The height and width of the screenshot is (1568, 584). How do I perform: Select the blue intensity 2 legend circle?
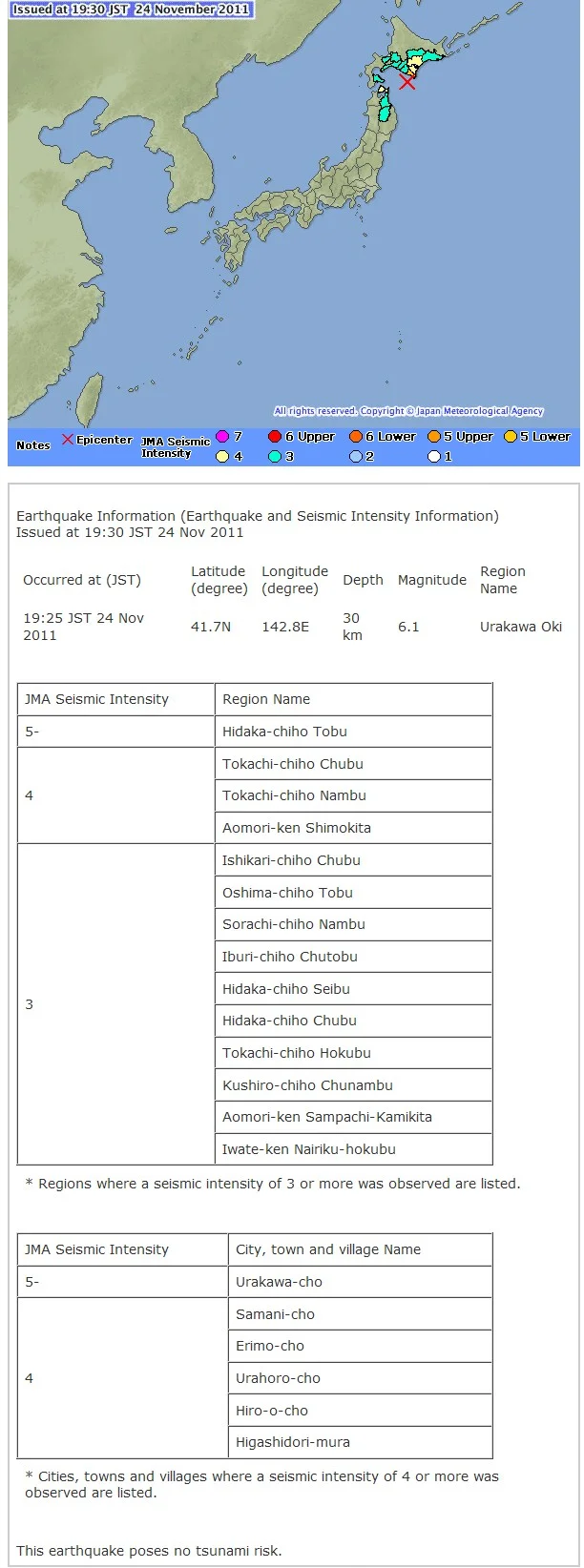pos(355,457)
